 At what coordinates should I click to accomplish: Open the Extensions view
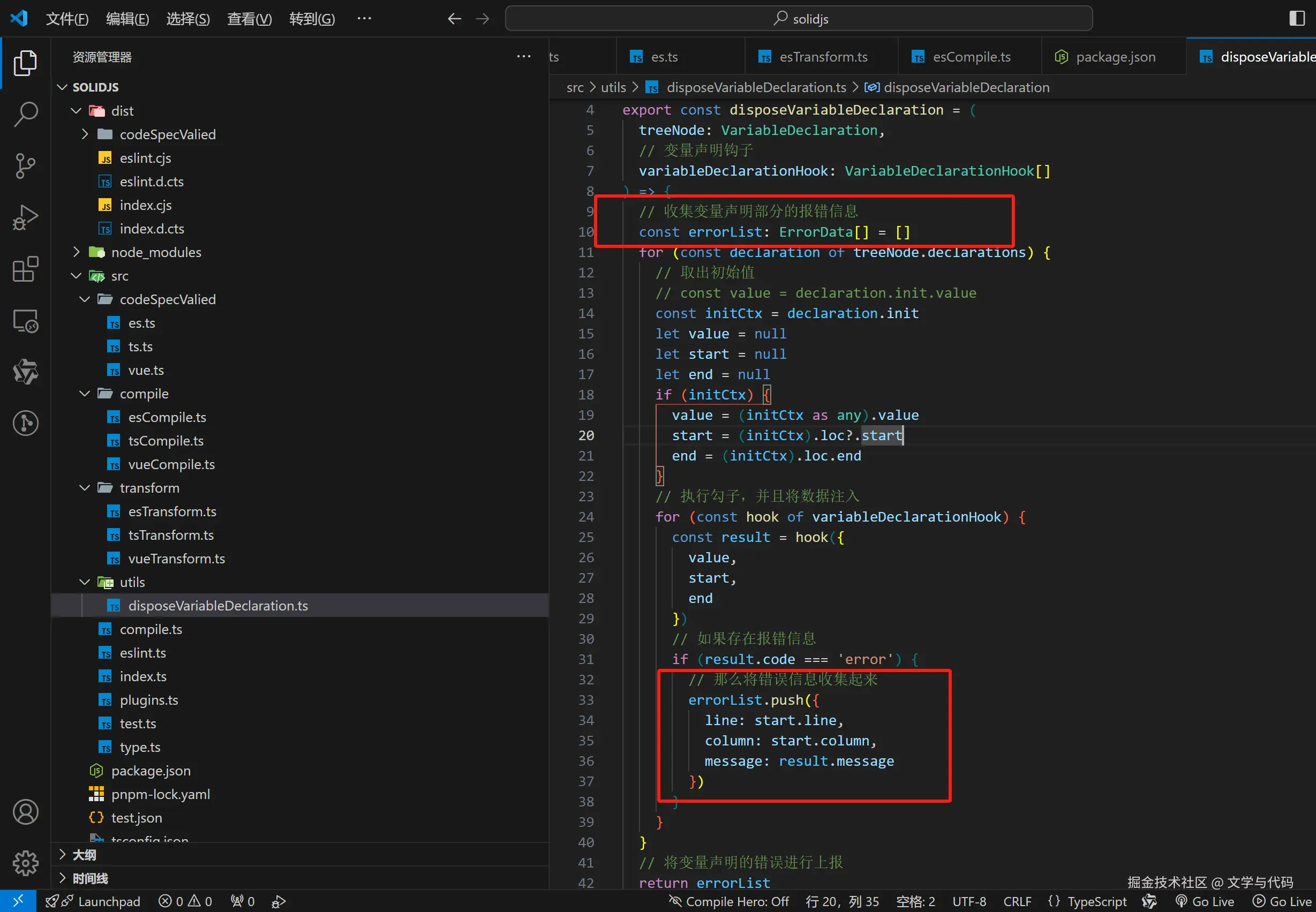click(25, 269)
